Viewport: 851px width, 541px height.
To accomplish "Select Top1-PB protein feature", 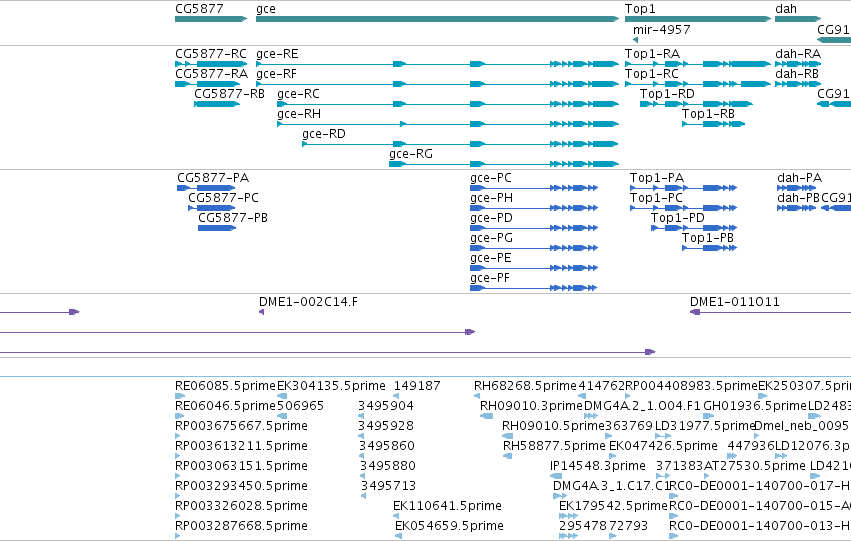I will pyautogui.click(x=709, y=248).
